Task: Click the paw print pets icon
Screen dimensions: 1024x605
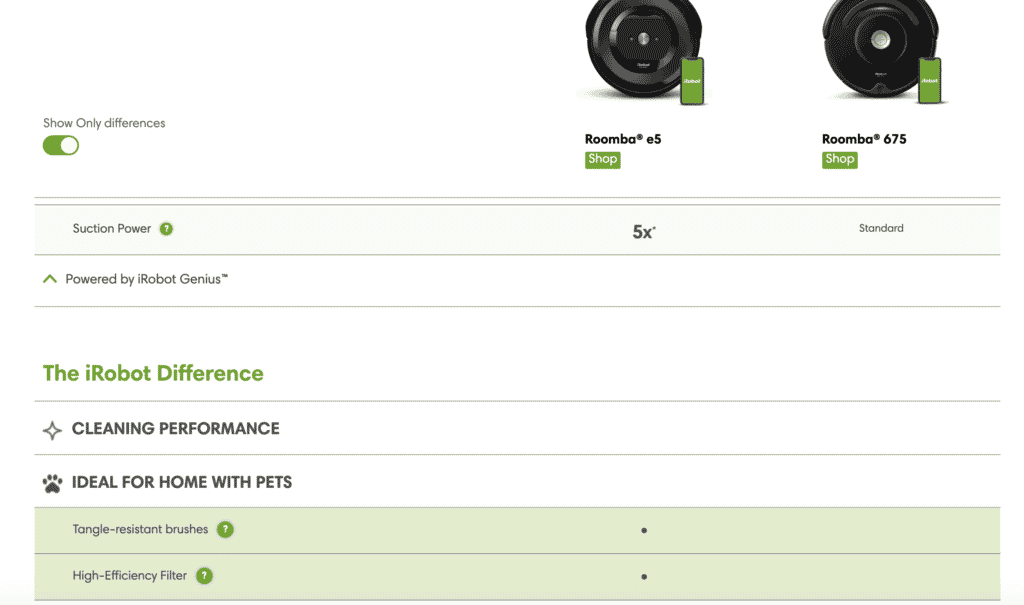Action: coord(52,483)
